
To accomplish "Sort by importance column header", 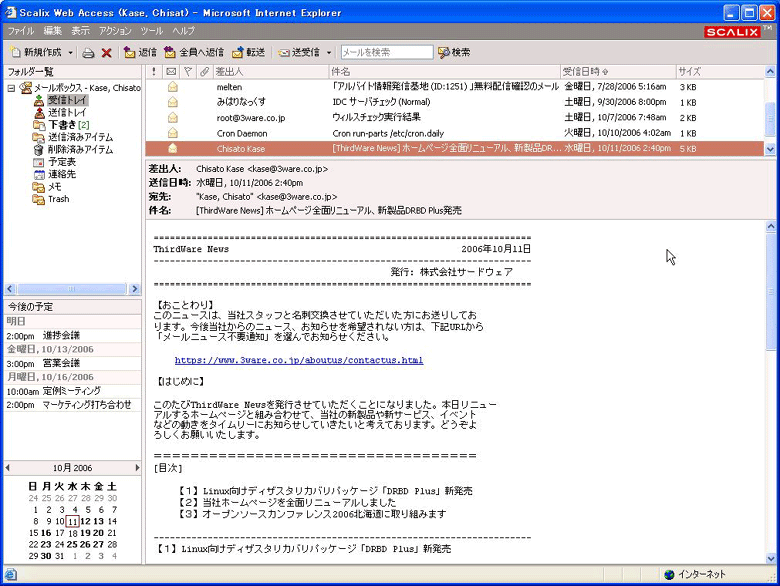I will 154,72.
